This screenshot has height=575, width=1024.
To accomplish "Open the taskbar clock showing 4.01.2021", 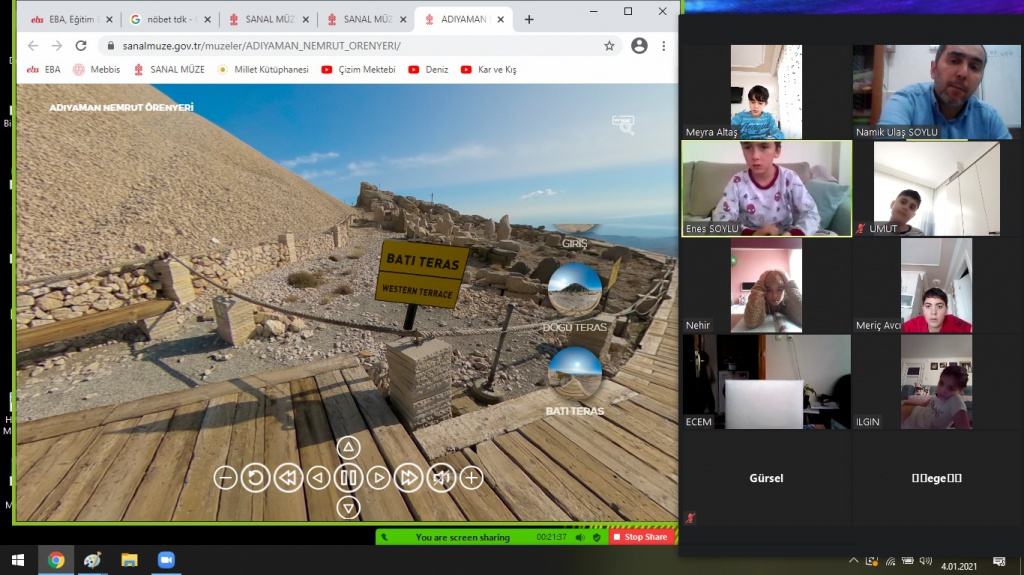I will pyautogui.click(x=959, y=566).
